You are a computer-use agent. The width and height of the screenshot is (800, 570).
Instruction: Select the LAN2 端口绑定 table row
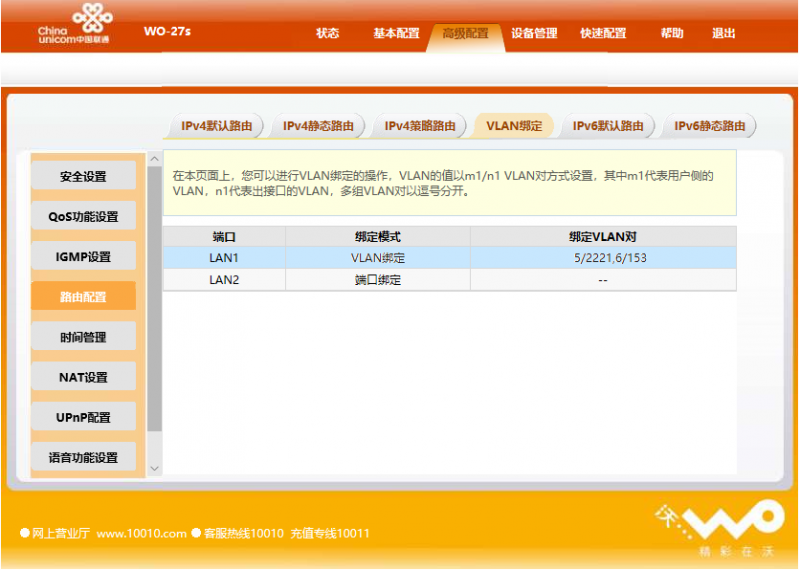[x=450, y=280]
